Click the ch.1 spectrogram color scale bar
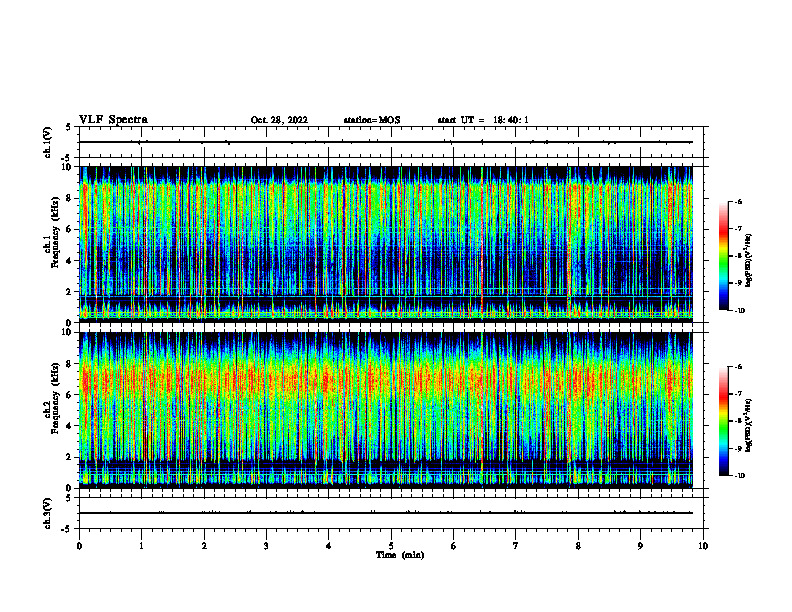 coord(723,256)
